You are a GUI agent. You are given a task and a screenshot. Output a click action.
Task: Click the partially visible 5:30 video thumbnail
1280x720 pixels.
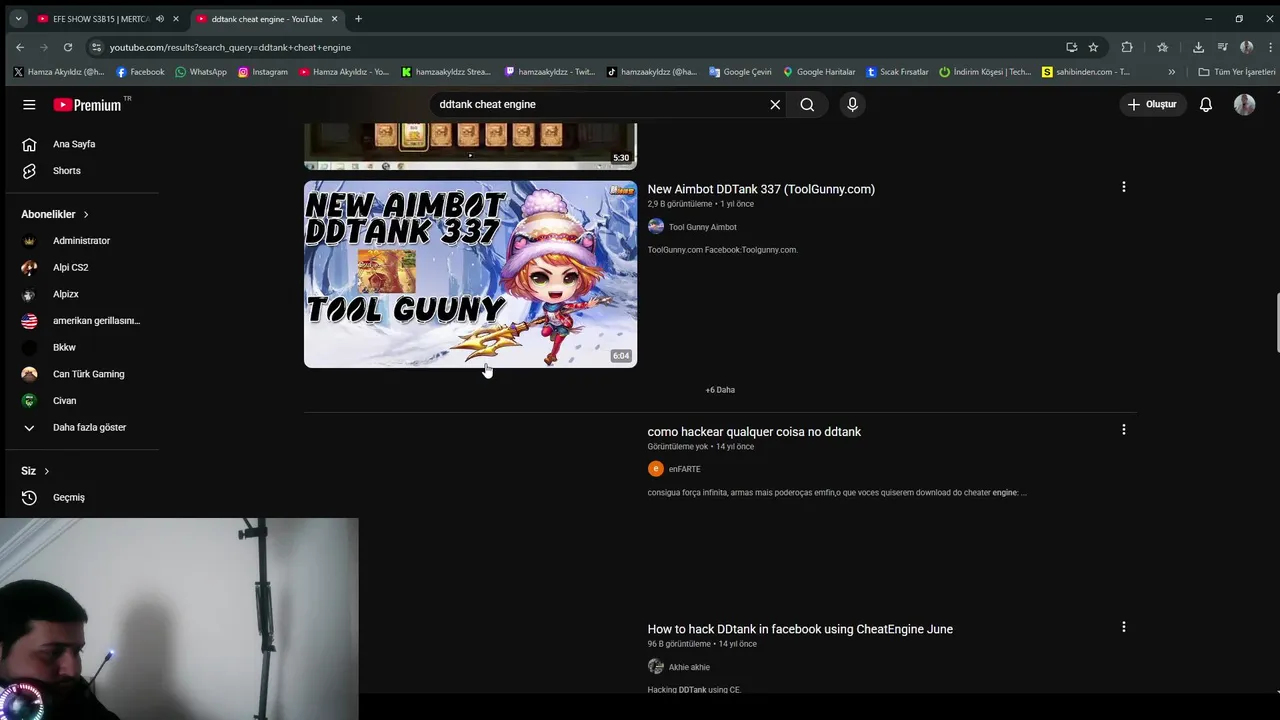click(470, 146)
